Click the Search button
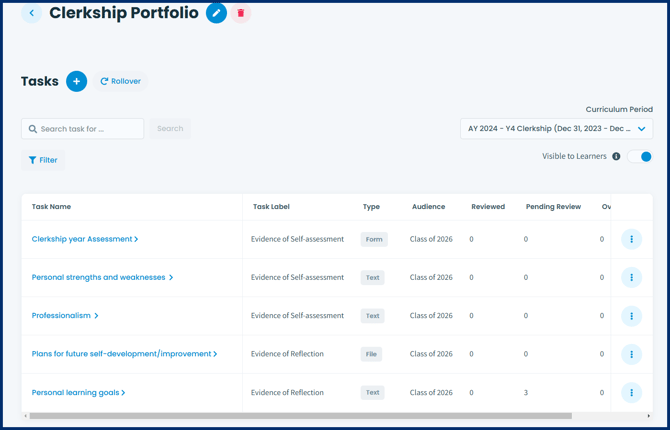The width and height of the screenshot is (670, 430). 170,129
